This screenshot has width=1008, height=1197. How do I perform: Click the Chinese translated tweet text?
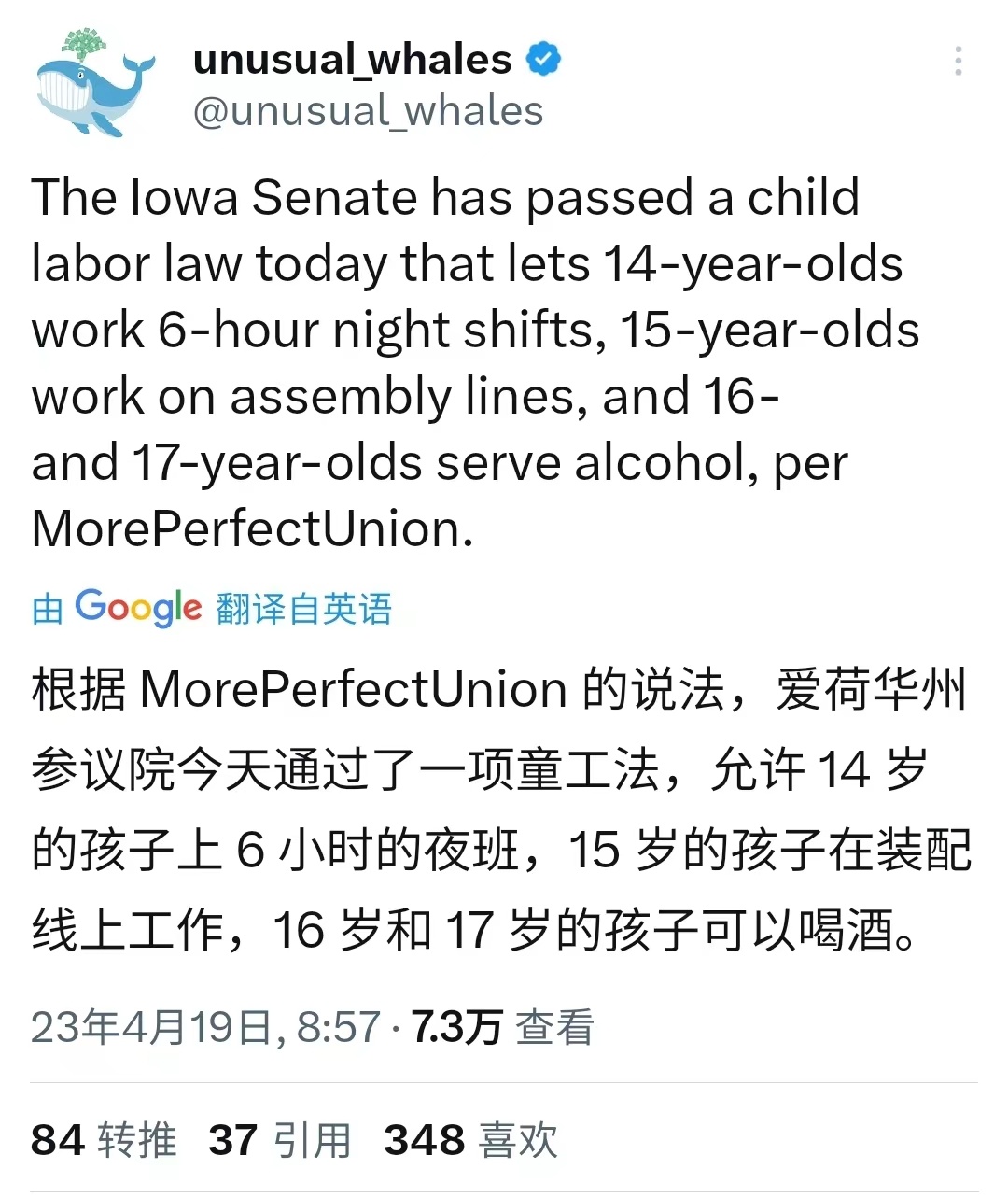click(x=502, y=810)
